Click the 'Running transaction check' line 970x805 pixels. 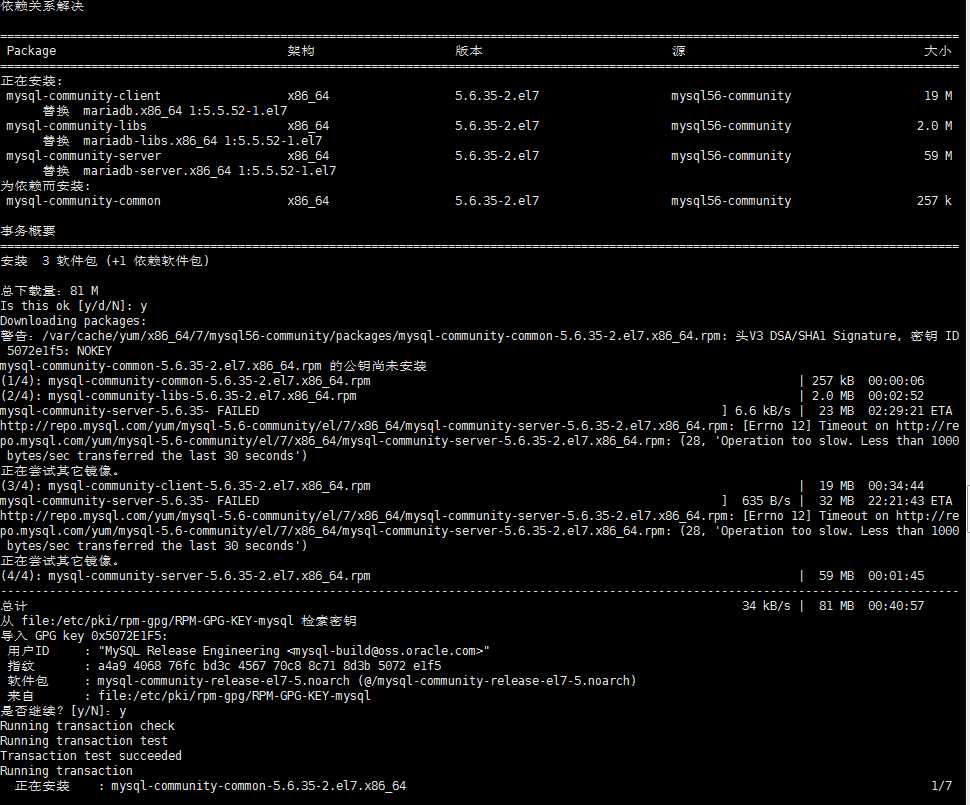[x=87, y=726]
